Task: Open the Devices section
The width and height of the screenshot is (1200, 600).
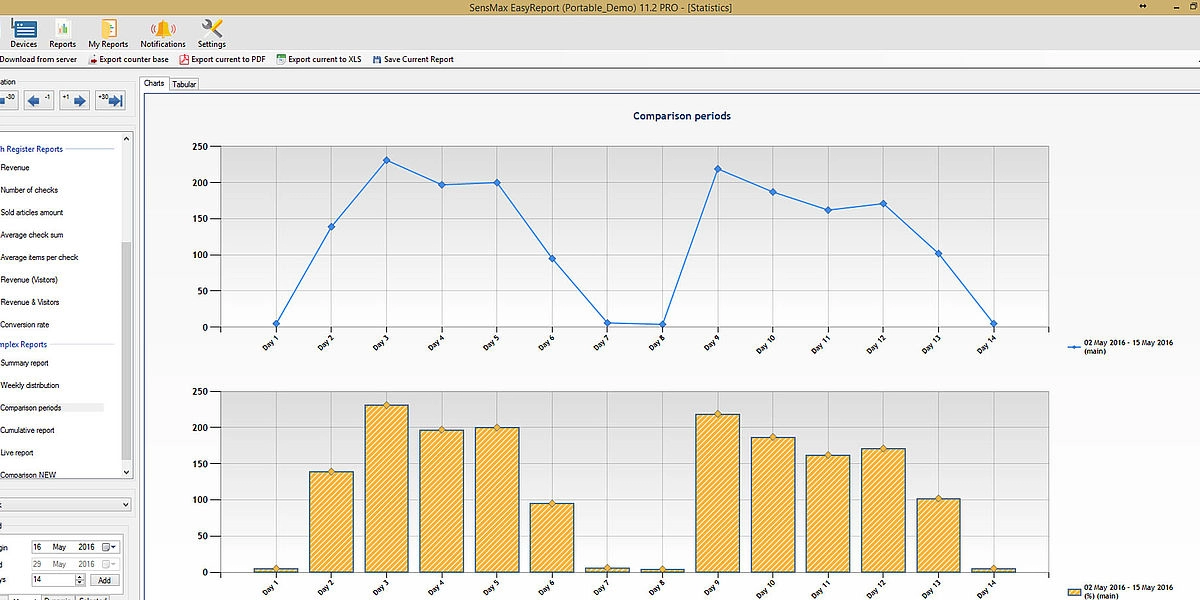Action: click(x=23, y=32)
